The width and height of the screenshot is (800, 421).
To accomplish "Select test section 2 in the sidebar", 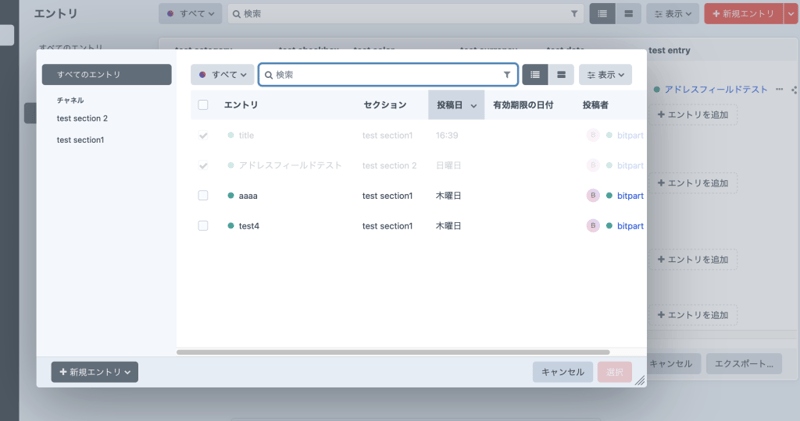I will click(x=82, y=118).
